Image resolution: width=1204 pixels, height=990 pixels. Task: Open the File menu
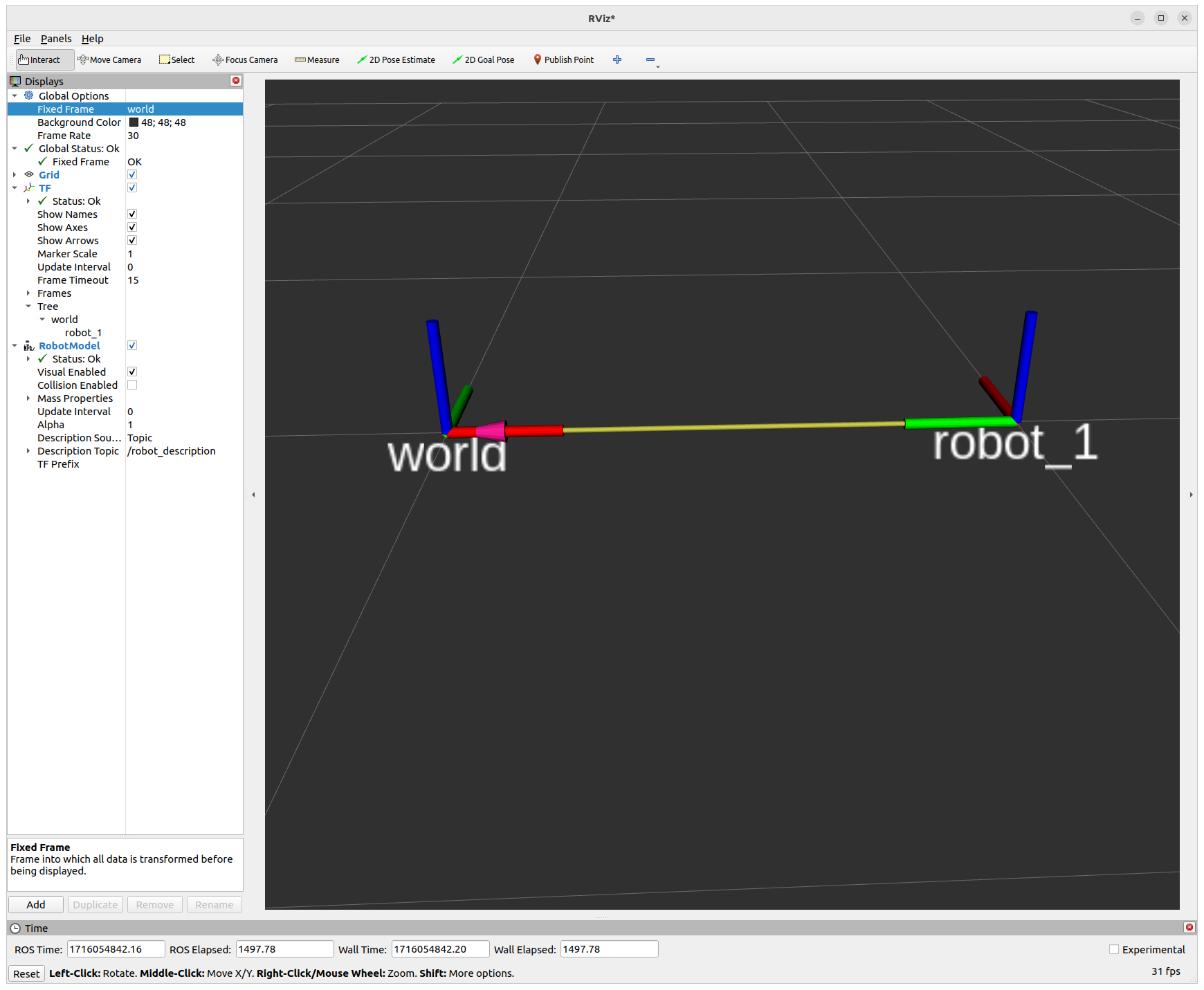point(22,39)
